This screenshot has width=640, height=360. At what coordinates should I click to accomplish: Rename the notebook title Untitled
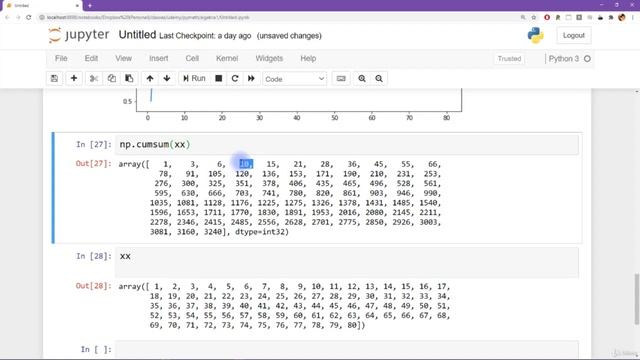[137, 35]
